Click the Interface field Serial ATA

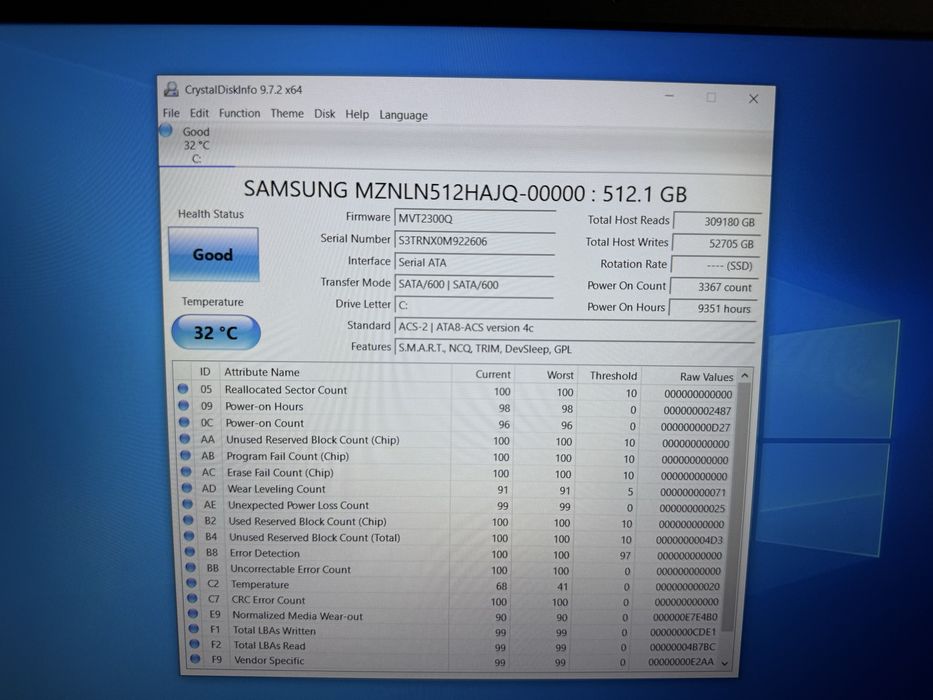coord(474,262)
